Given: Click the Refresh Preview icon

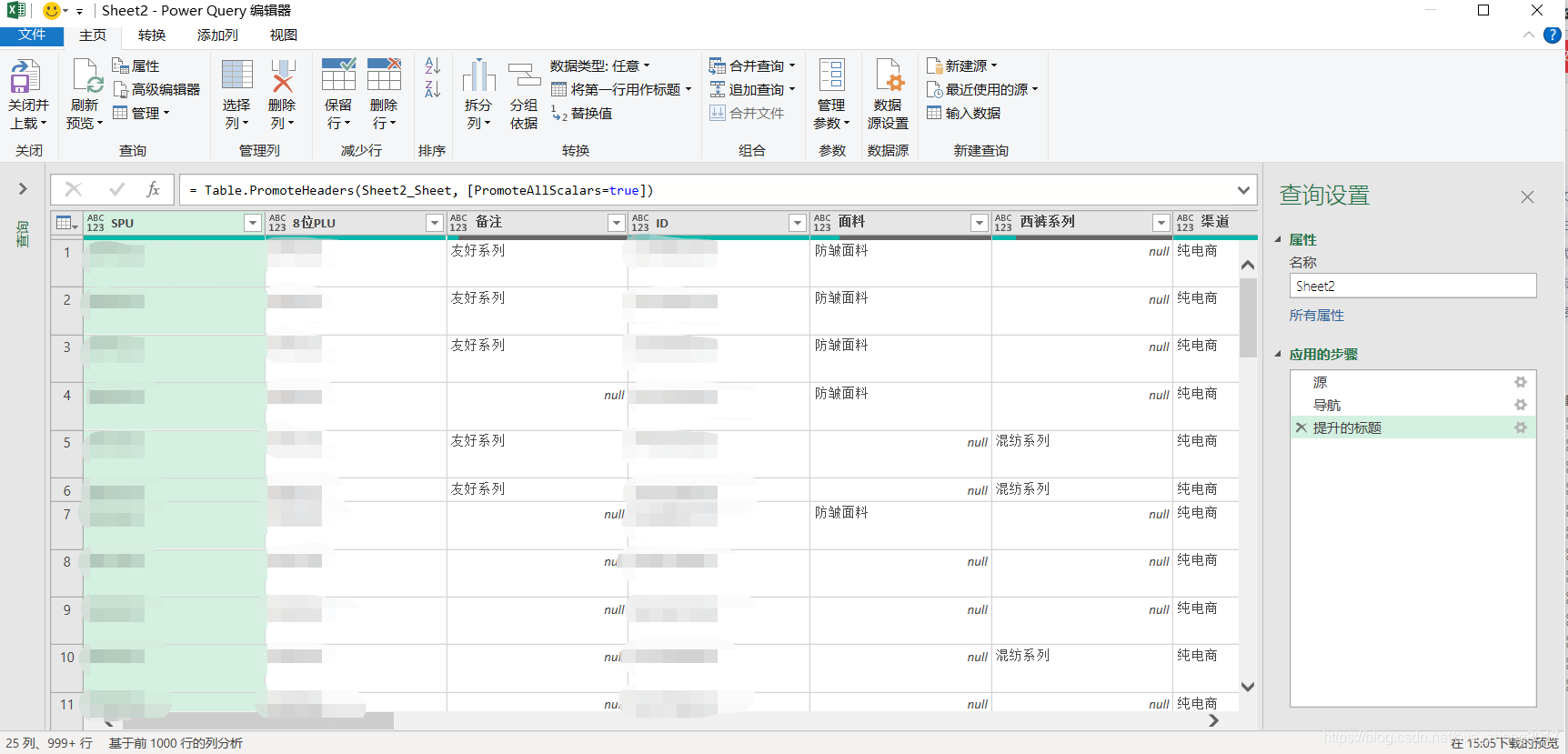Looking at the screenshot, I should 86,76.
